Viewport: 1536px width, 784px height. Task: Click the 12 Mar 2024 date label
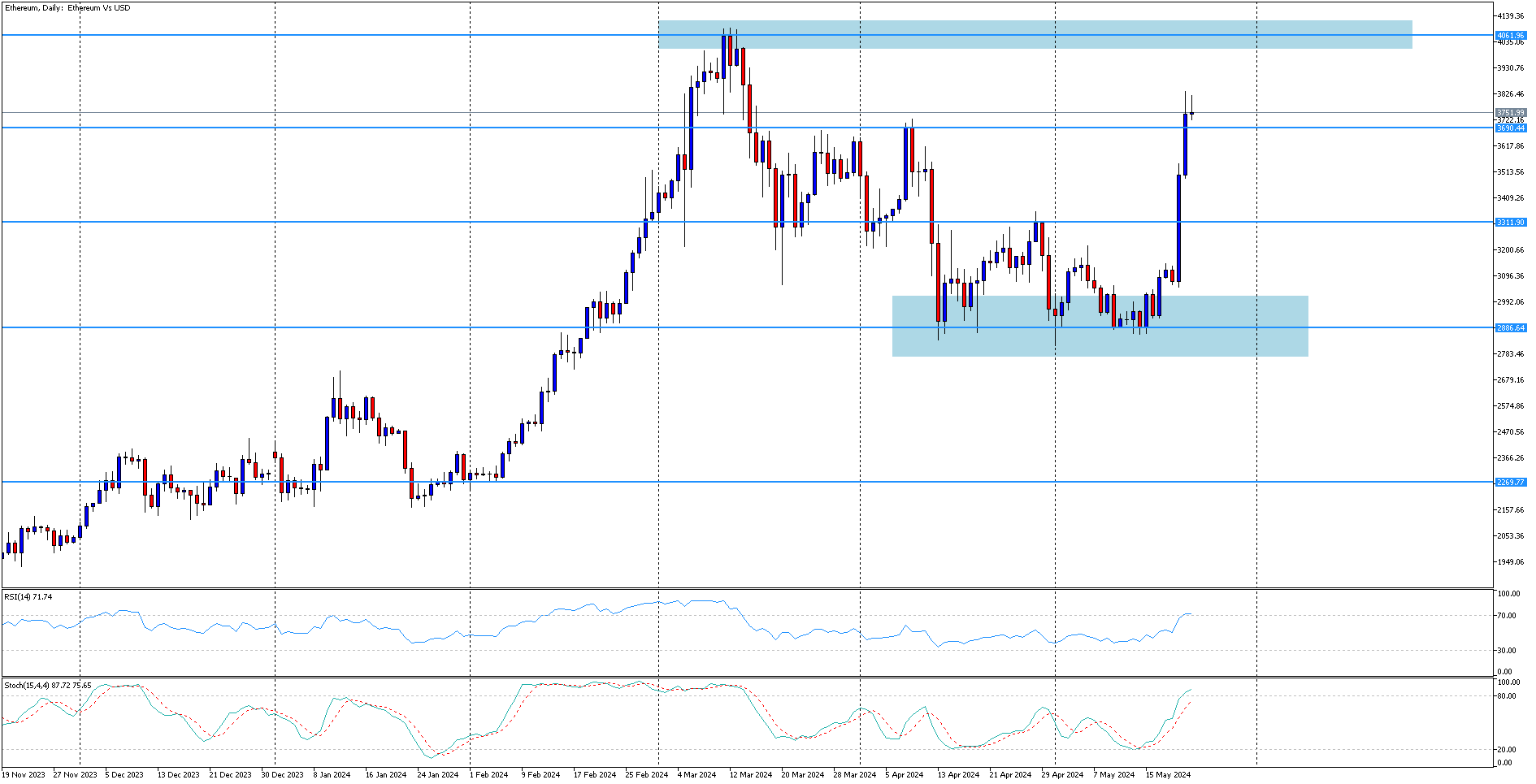[x=751, y=775]
